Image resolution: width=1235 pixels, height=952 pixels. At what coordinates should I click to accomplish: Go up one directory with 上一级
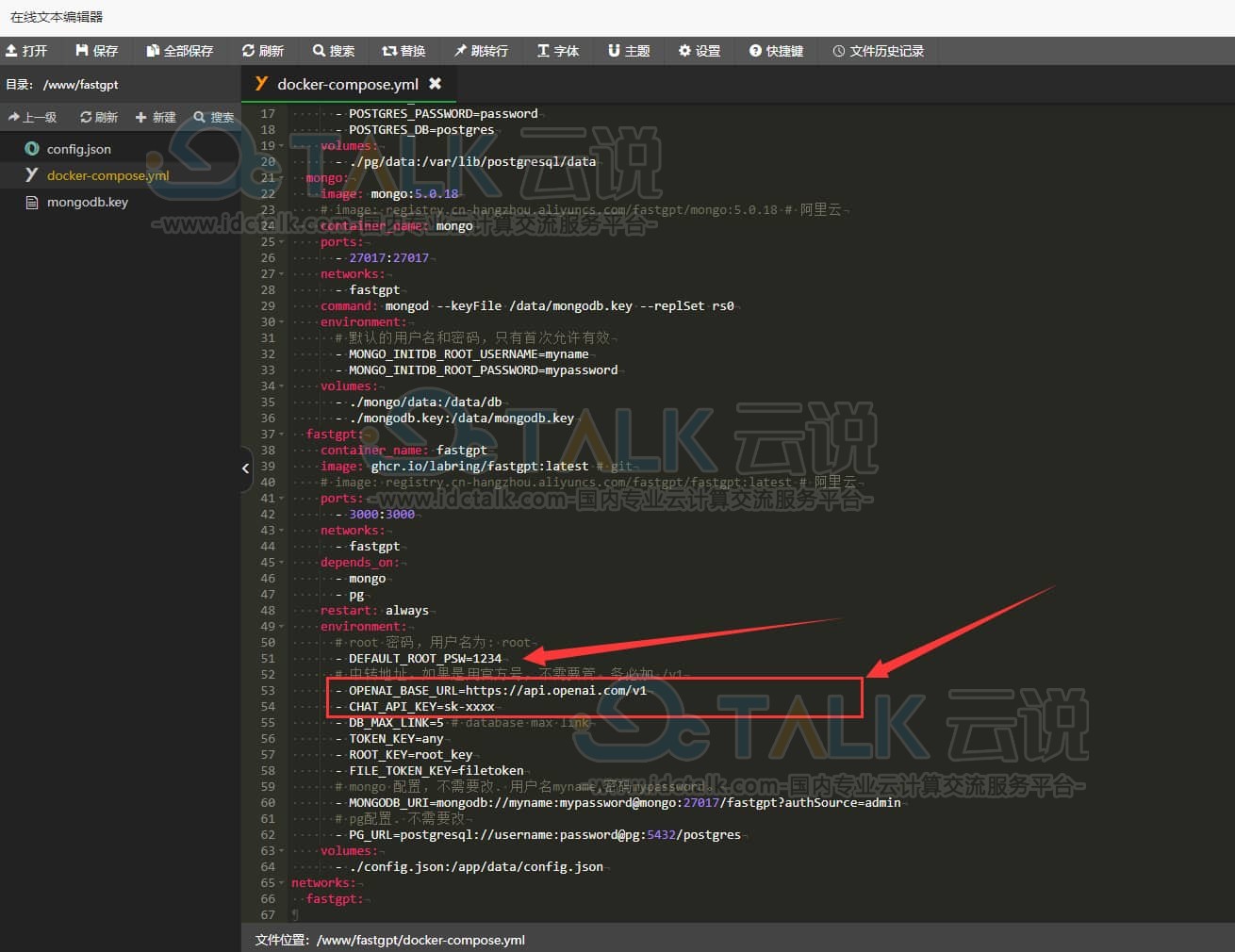pyautogui.click(x=33, y=117)
